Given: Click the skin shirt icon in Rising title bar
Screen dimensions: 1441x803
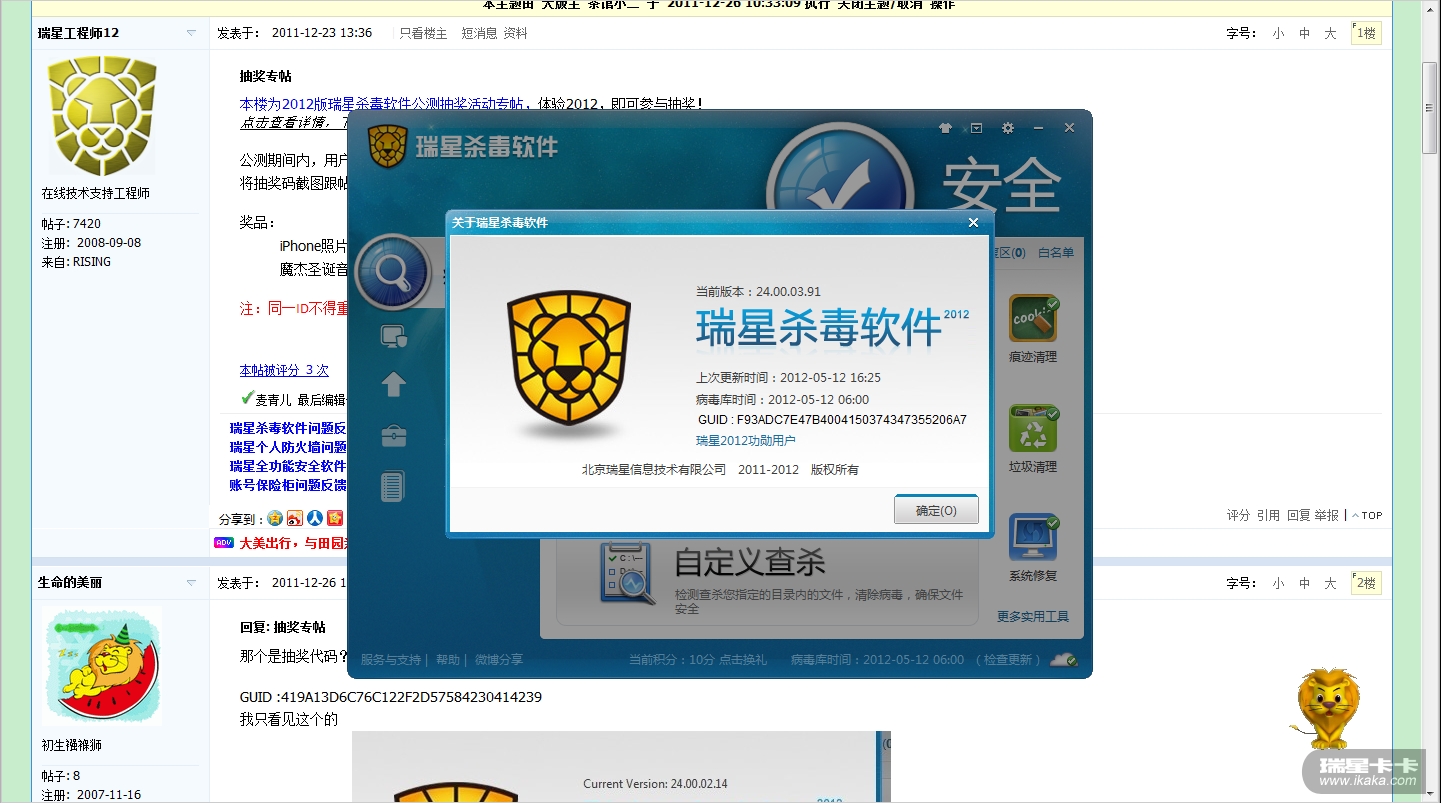Looking at the screenshot, I should (946, 128).
